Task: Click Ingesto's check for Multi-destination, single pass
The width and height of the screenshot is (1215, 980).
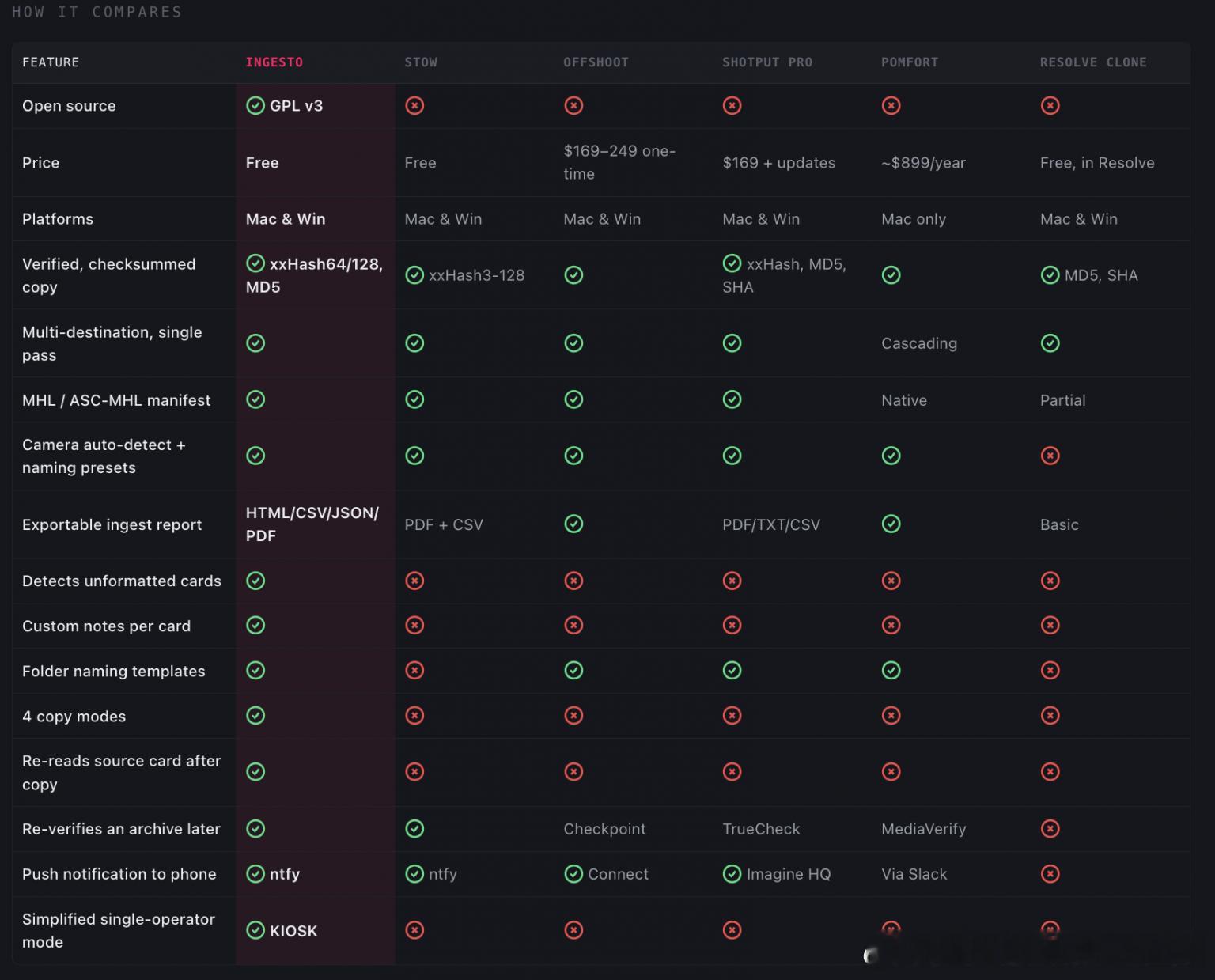Action: [x=255, y=343]
